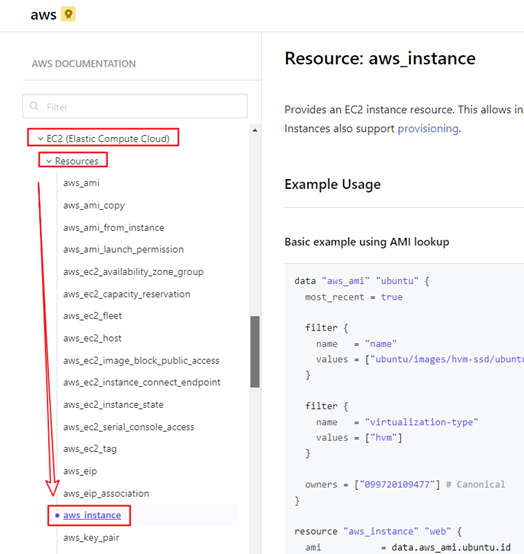The image size is (524, 554).
Task: Click the aws provider title
Action: [43, 15]
